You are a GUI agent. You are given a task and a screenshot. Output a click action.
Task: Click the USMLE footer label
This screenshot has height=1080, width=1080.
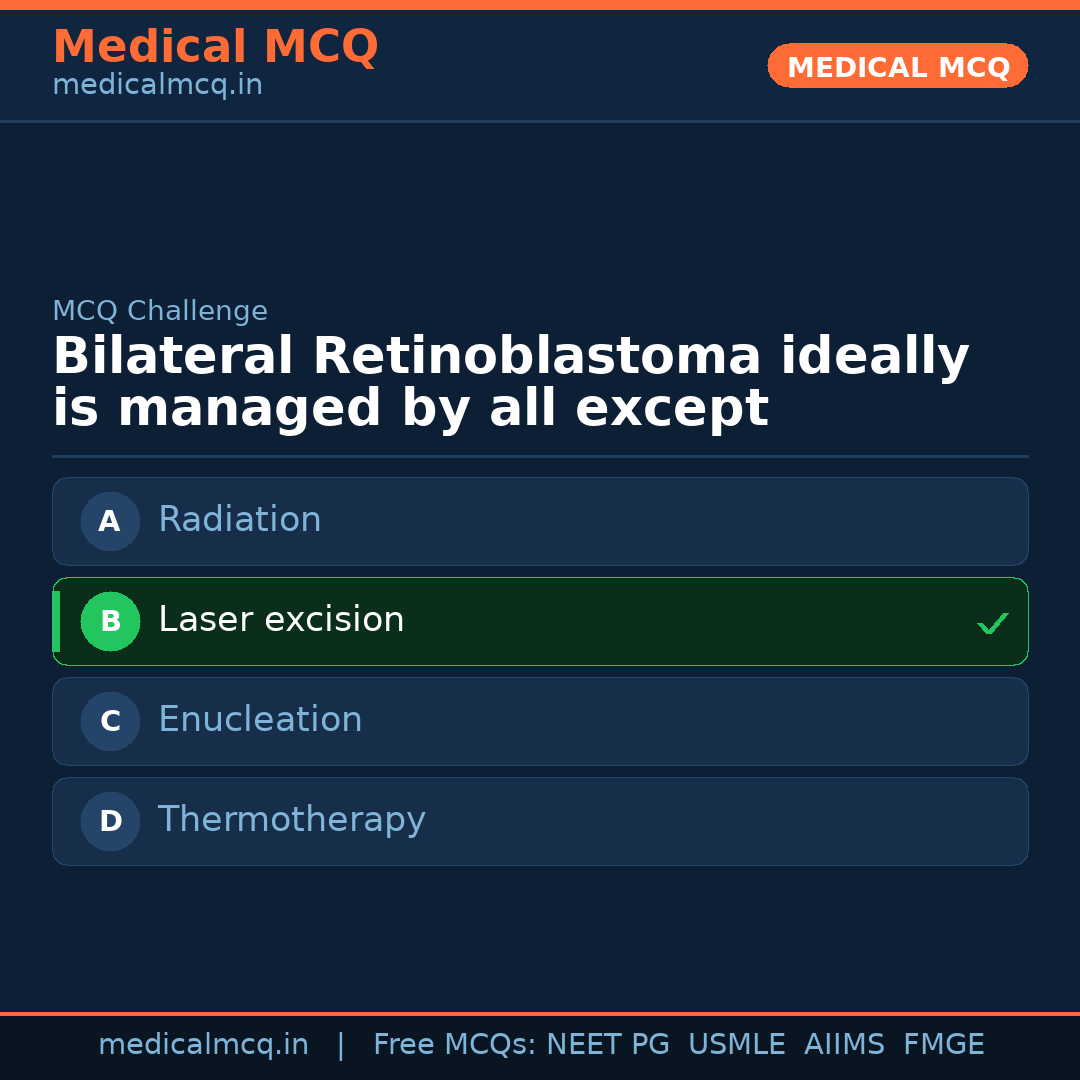pos(736,1045)
